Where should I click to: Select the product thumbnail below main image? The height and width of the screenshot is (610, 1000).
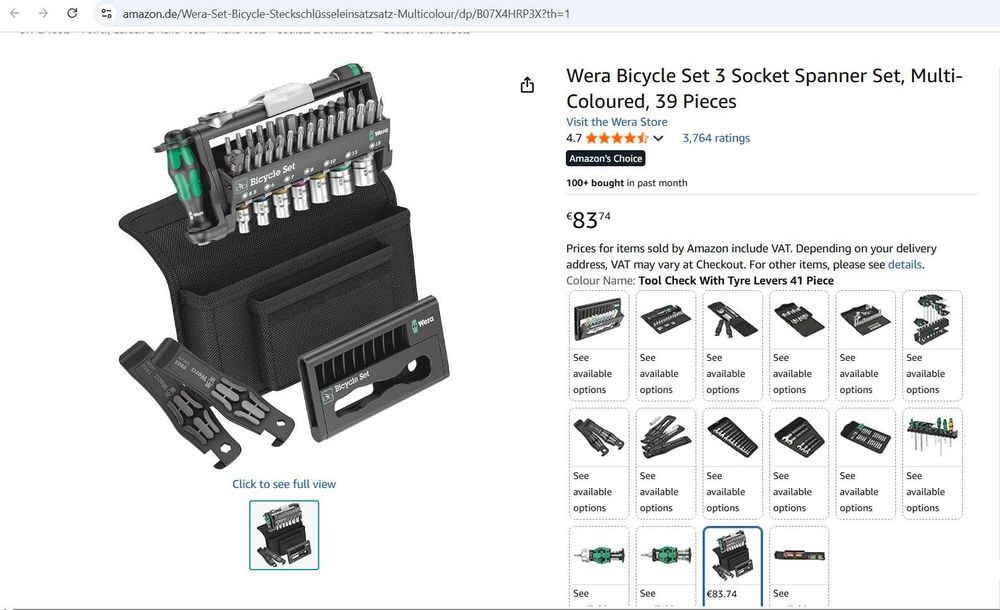[284, 535]
